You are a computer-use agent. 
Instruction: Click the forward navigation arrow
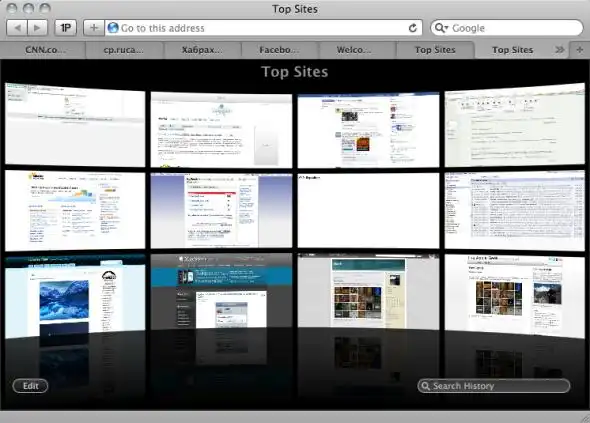click(37, 28)
